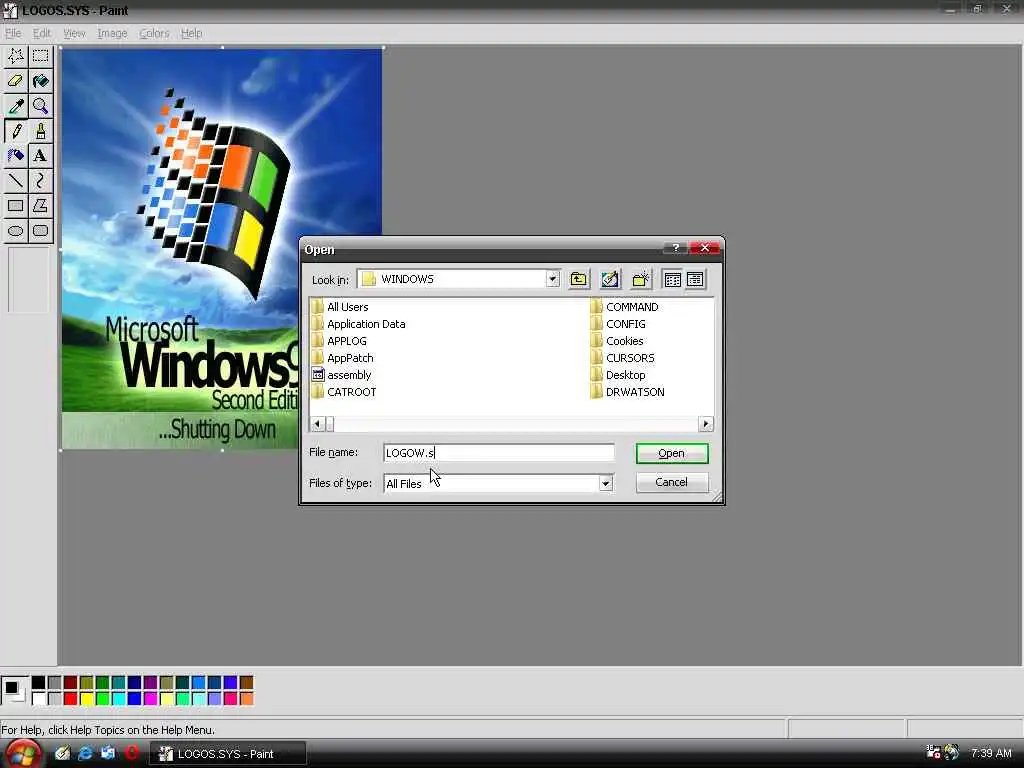The width and height of the screenshot is (1024, 768).
Task: Click the View Desktop icon in Open dialog
Action: point(610,280)
